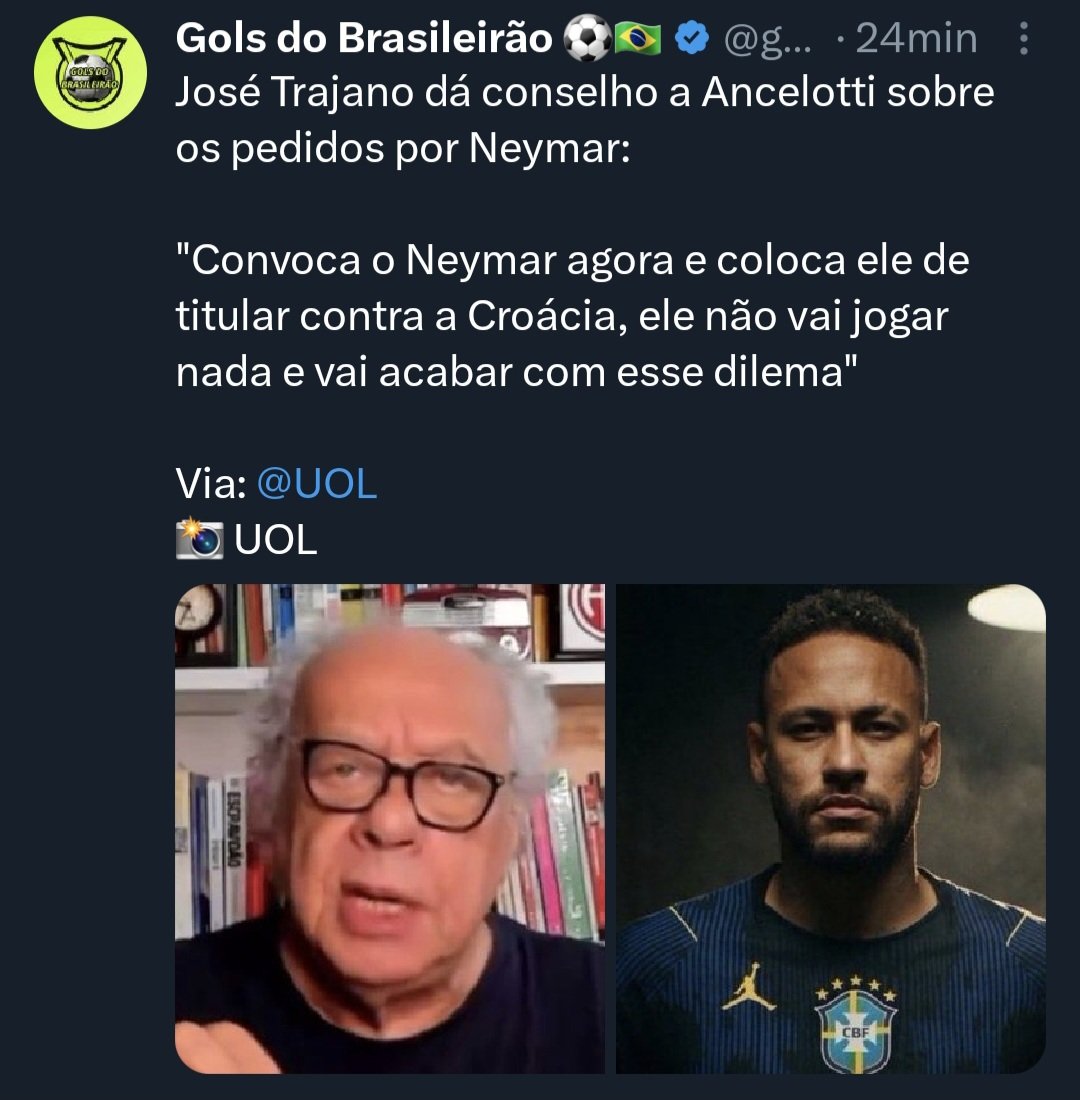Viewport: 1080px width, 1100px height.
Task: Open the photo of the player in blue jersey
Action: pos(831,829)
